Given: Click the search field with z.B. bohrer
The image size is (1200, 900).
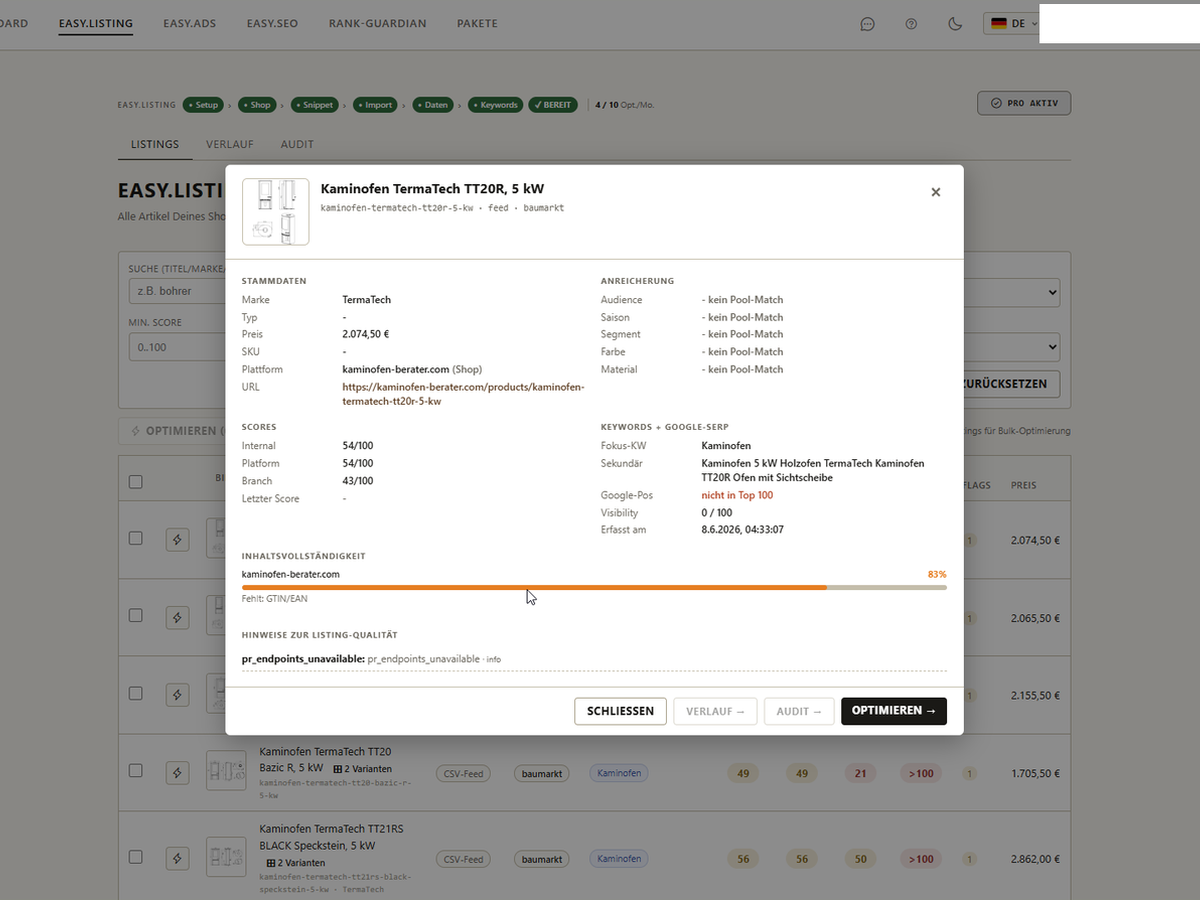Looking at the screenshot, I should (177, 292).
